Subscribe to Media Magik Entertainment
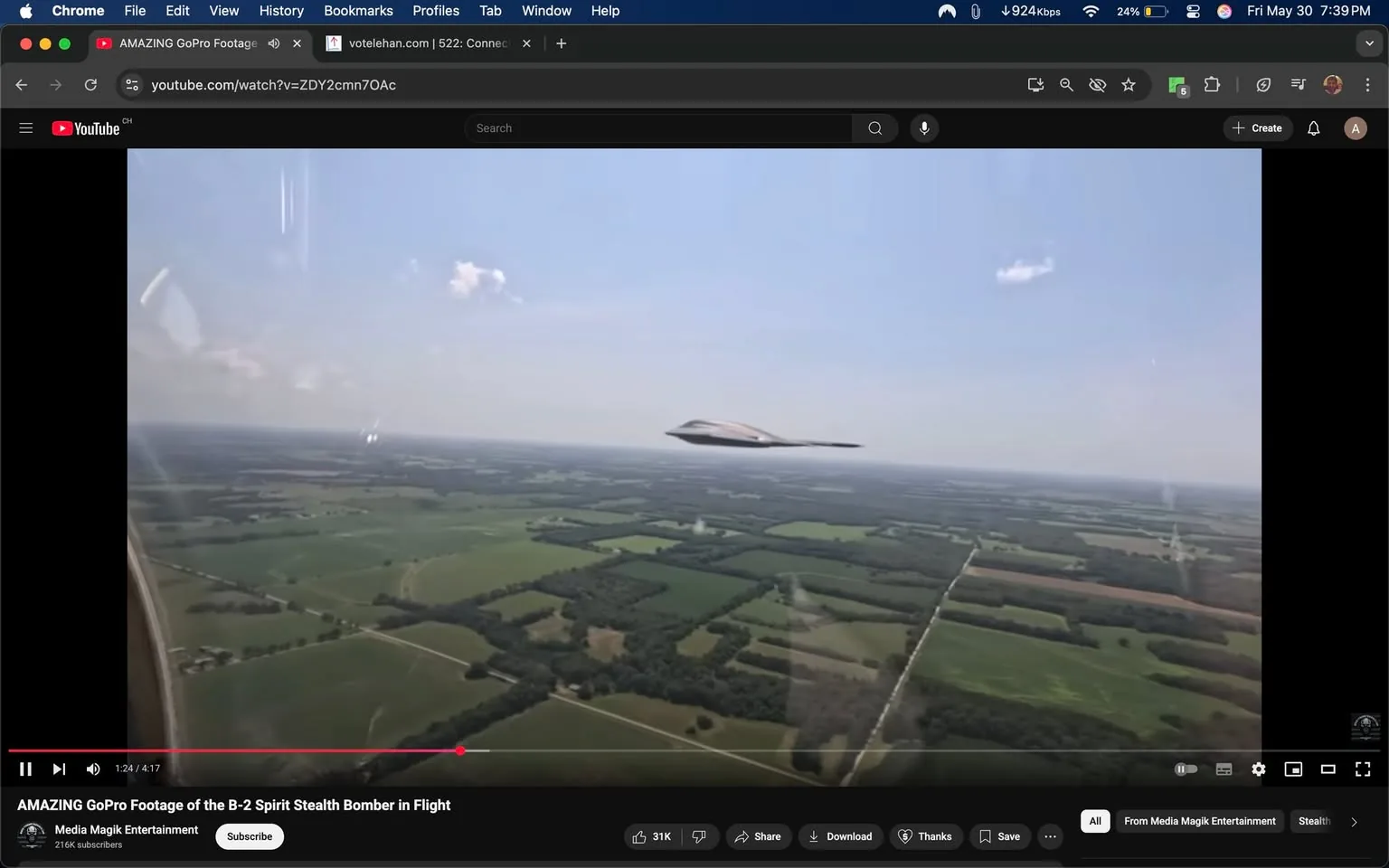This screenshot has height=868, width=1389. click(249, 836)
